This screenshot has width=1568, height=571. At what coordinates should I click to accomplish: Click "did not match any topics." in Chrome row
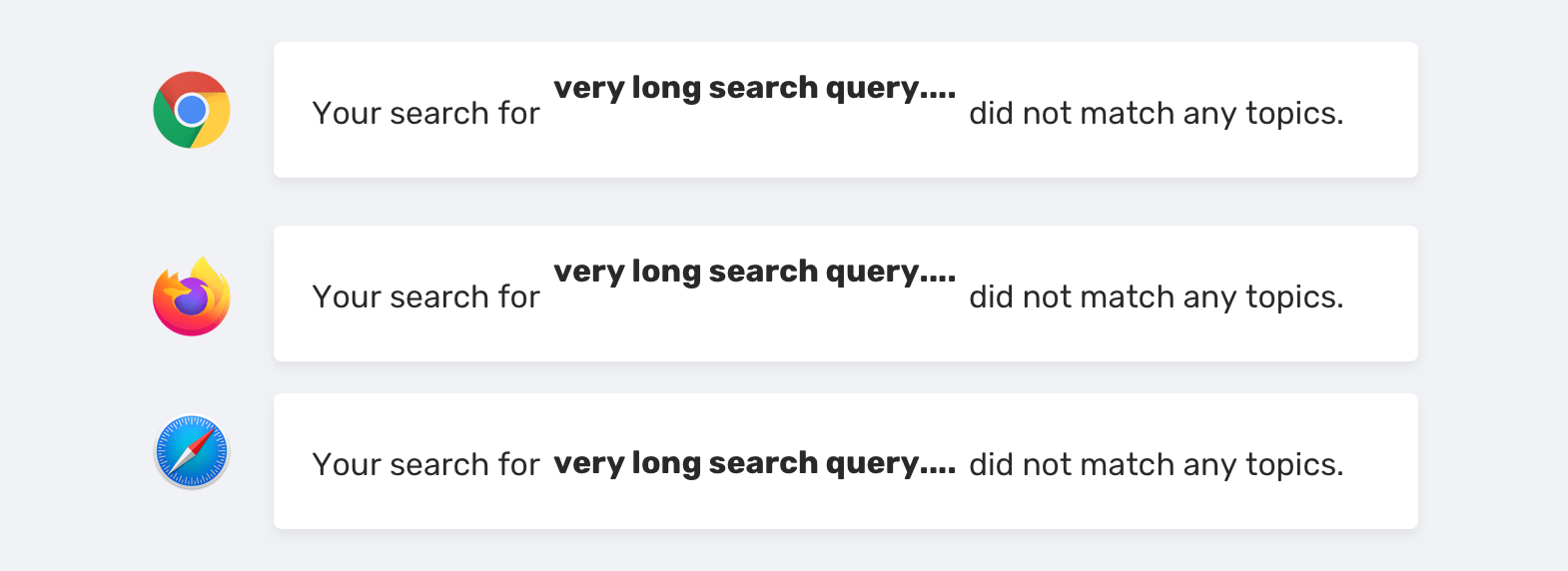coord(1156,114)
